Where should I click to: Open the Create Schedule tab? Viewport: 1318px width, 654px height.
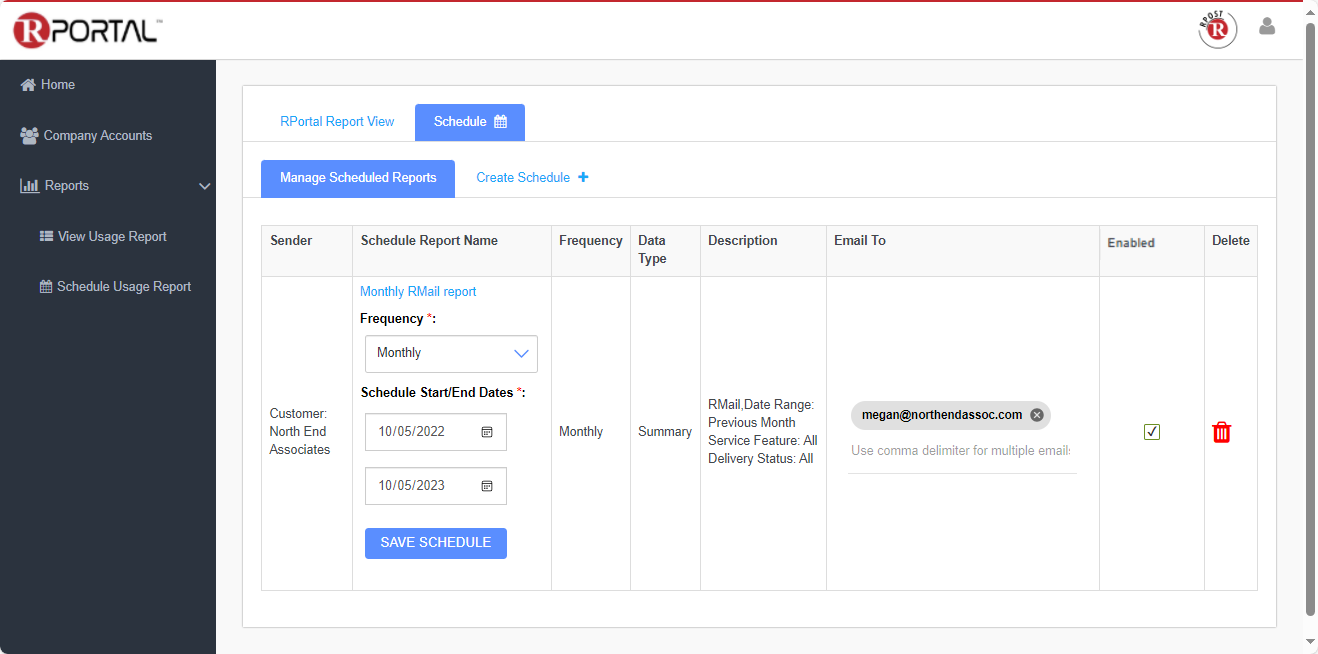point(531,178)
